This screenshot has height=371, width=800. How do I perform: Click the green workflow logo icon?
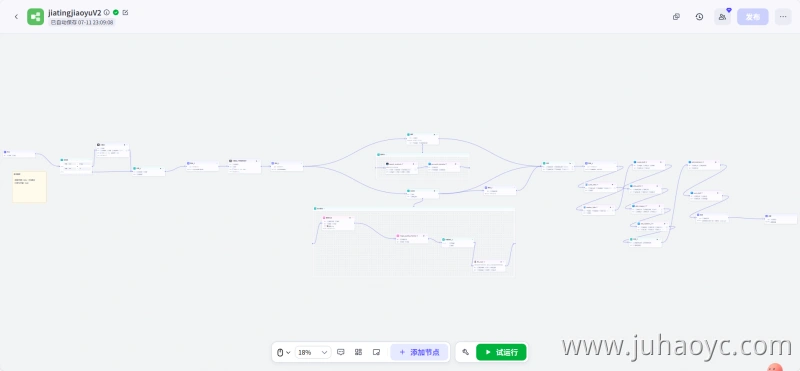pos(36,17)
